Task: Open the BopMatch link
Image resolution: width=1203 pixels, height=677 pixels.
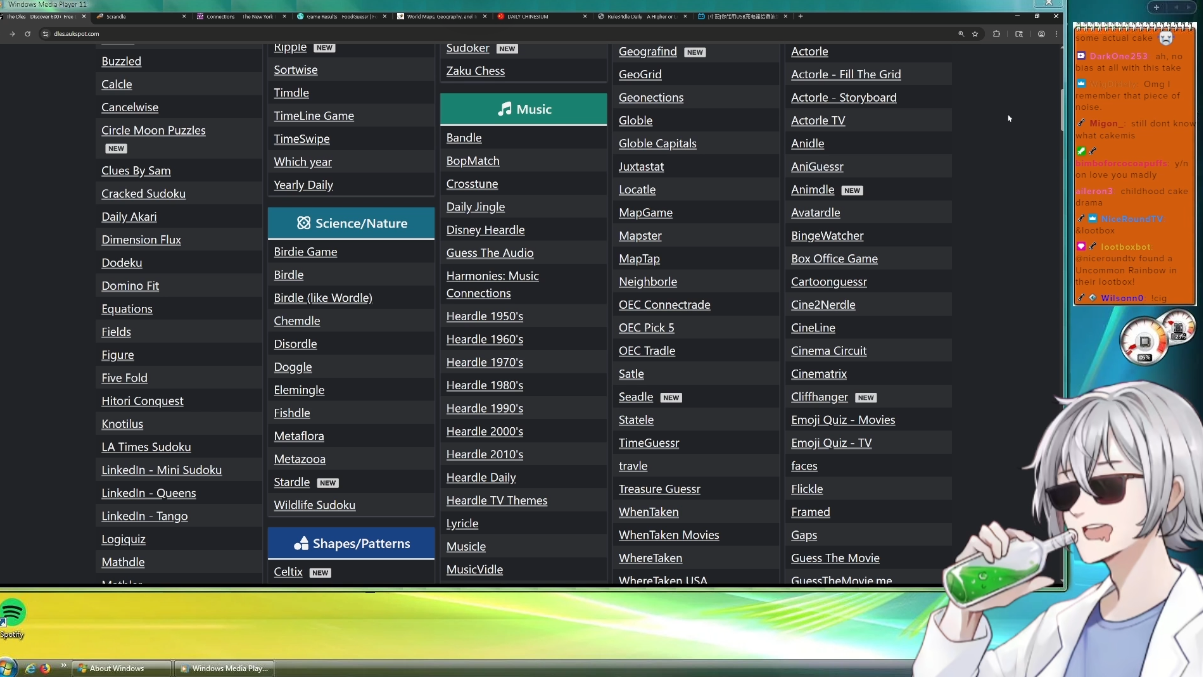Action: pos(473,161)
